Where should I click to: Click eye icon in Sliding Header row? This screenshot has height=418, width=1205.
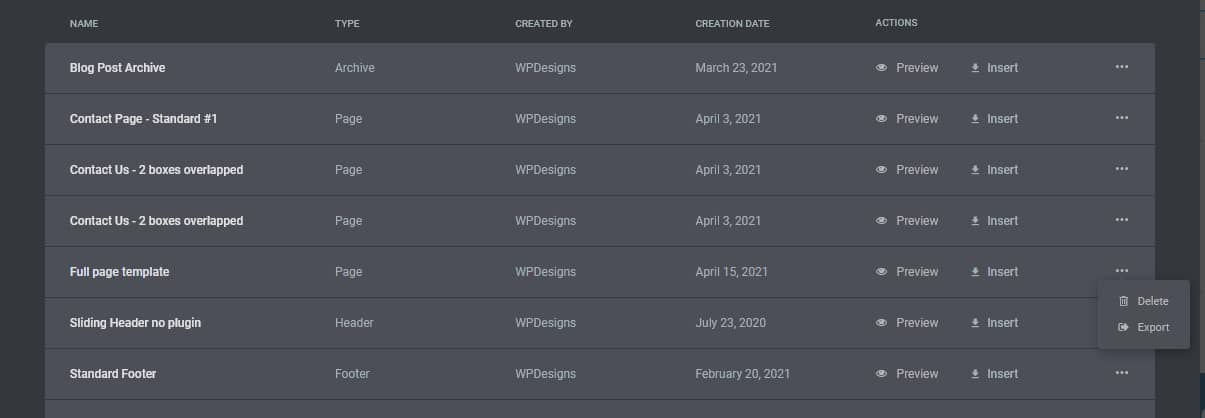point(881,323)
